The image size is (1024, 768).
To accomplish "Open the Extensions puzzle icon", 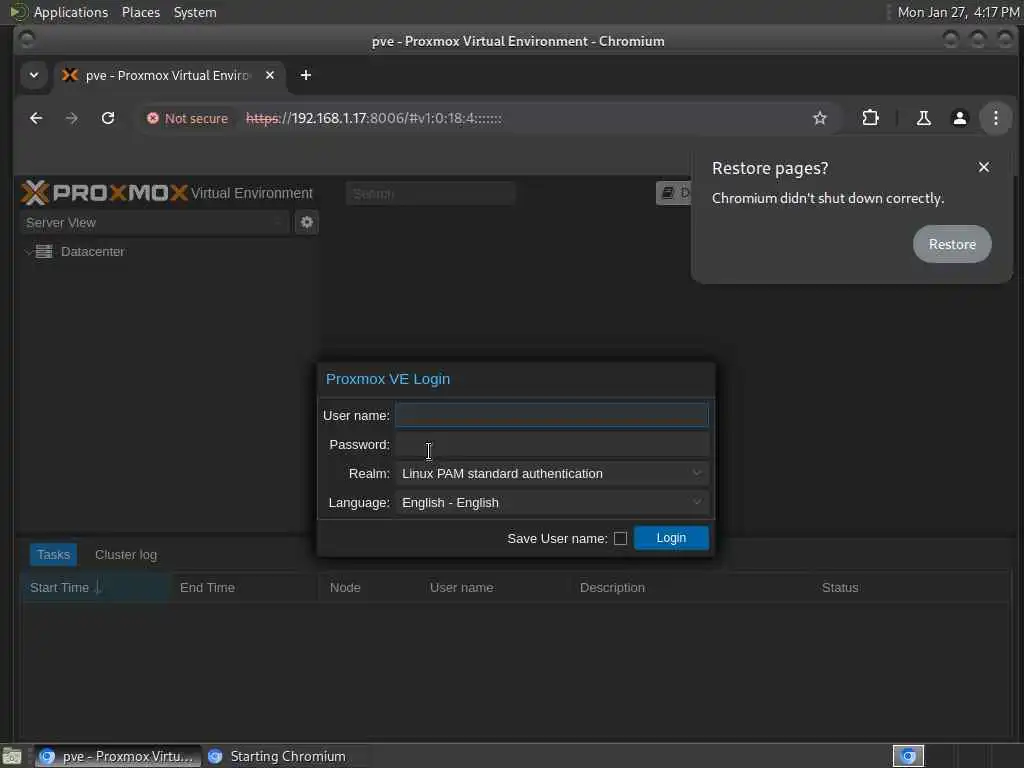I will coord(871,118).
